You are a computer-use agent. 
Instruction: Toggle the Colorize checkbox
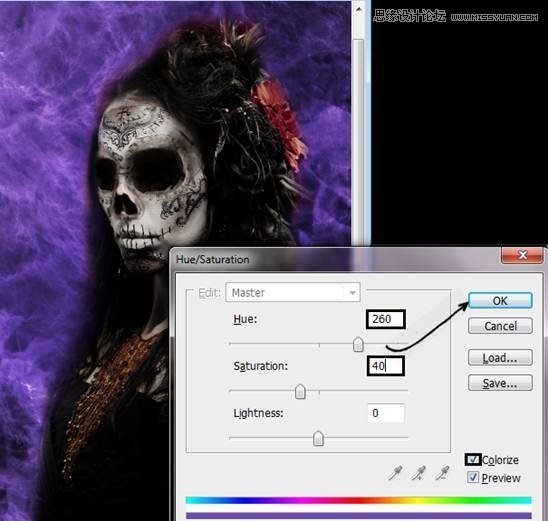coord(473,460)
